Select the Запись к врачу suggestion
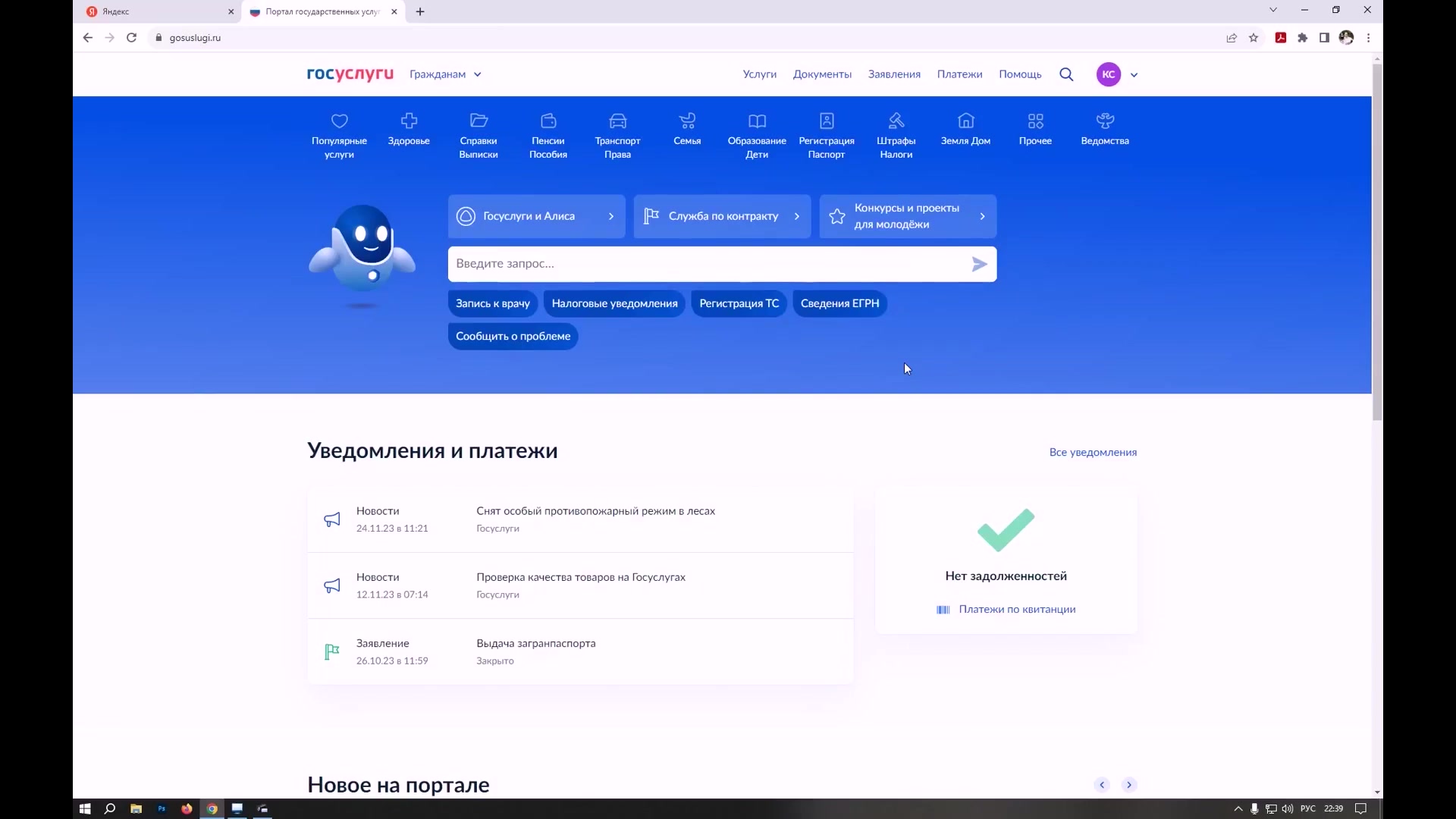Viewport: 1456px width, 819px height. (493, 303)
